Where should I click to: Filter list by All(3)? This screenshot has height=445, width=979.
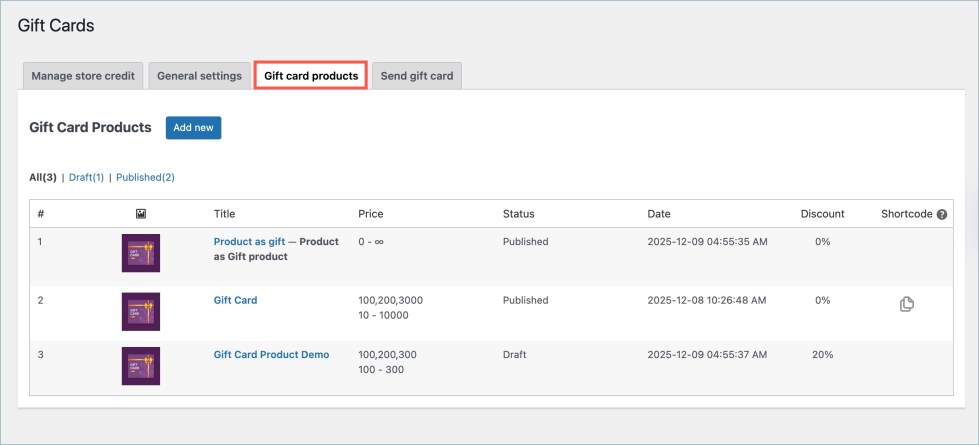[43, 177]
